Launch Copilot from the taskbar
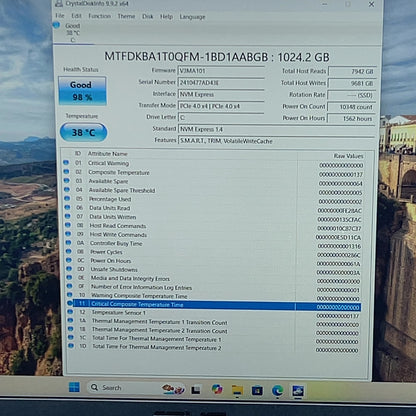 point(217,389)
